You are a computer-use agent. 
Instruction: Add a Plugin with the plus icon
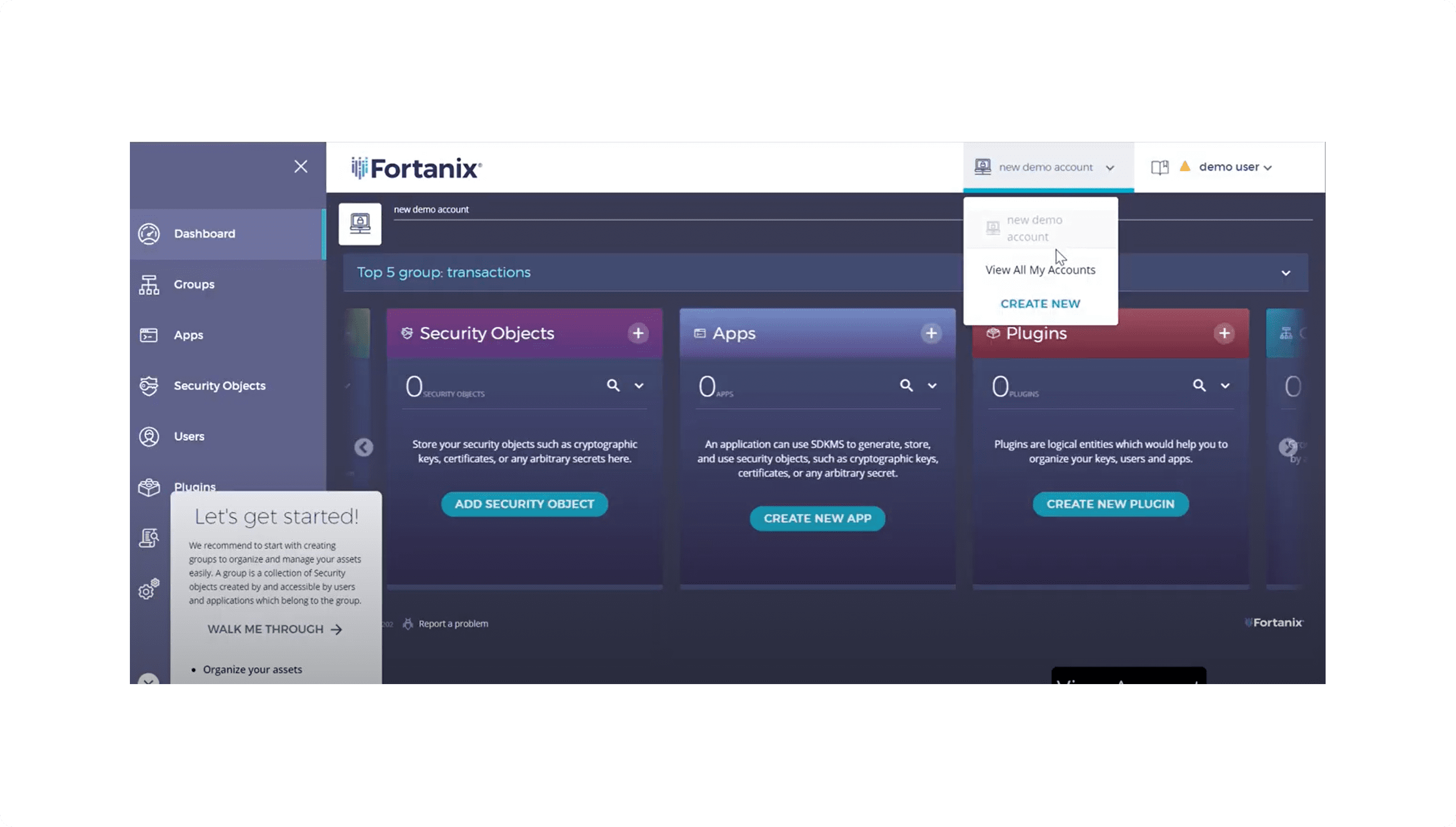[x=1223, y=334]
